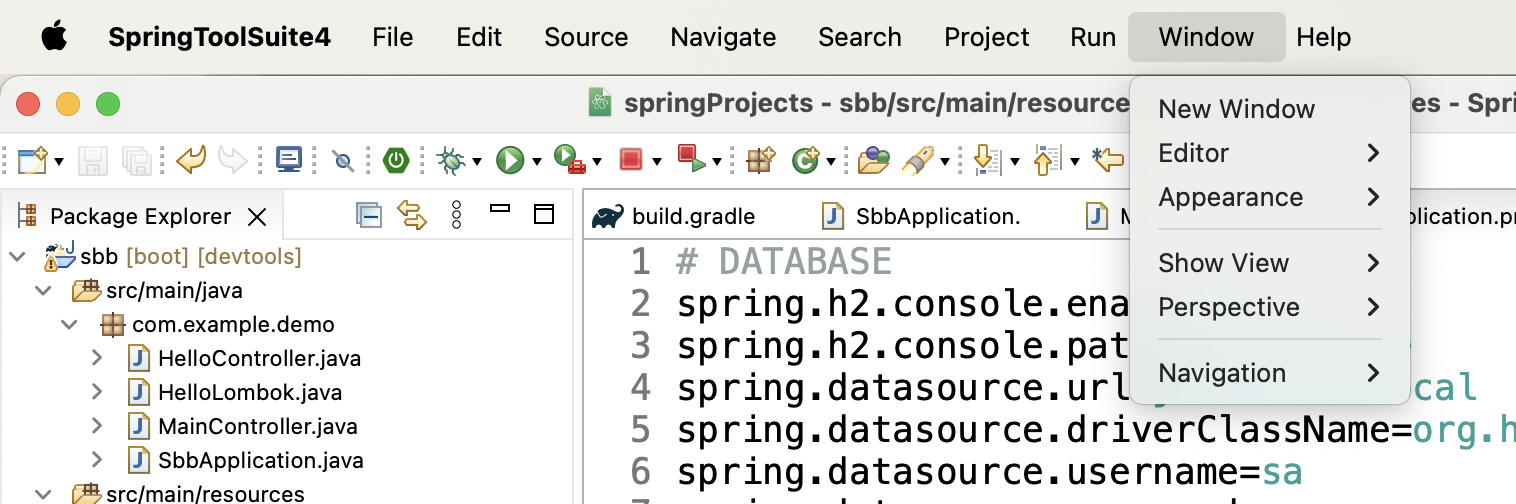Viewport: 1516px width, 504px height.
Task: Open the Debug dropdown arrow
Action: tap(477, 162)
